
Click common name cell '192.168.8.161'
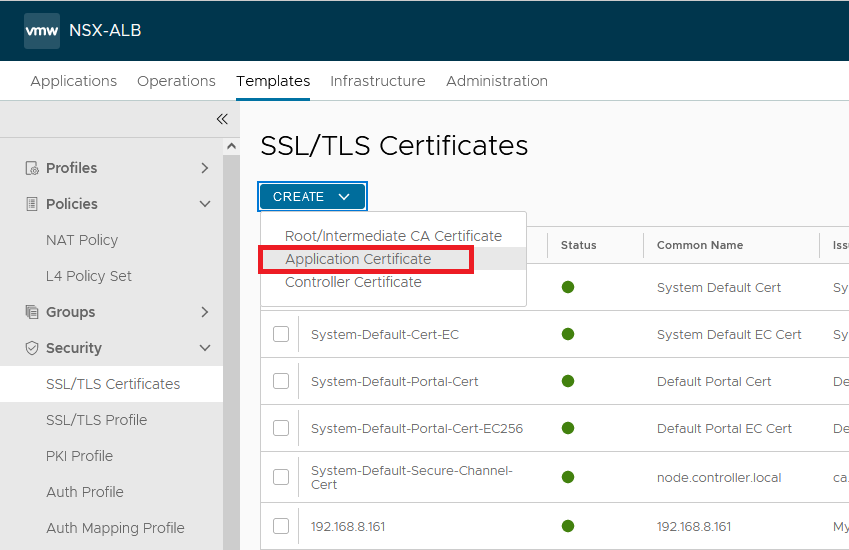[694, 526]
